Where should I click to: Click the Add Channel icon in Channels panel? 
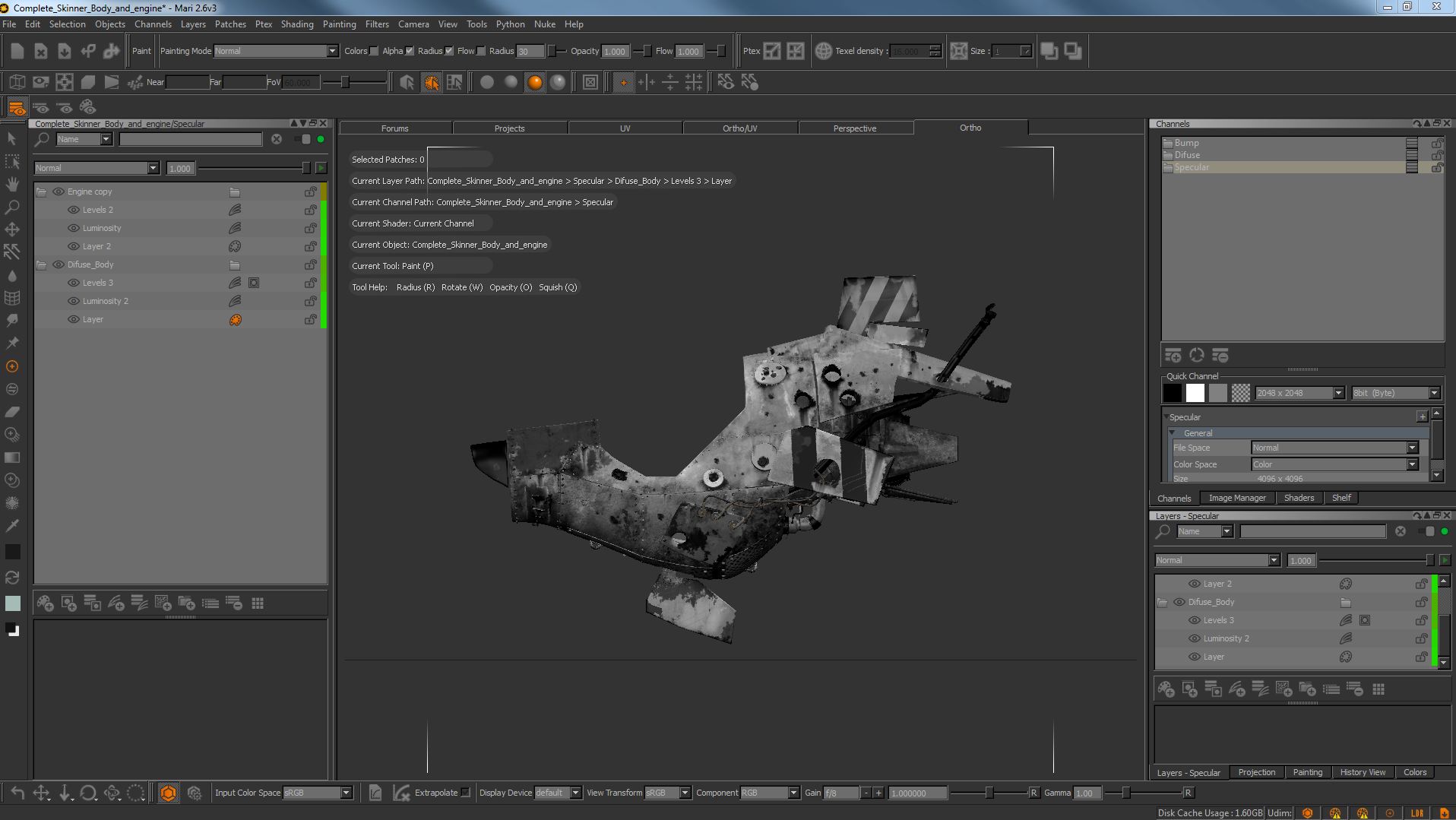coord(1173,355)
